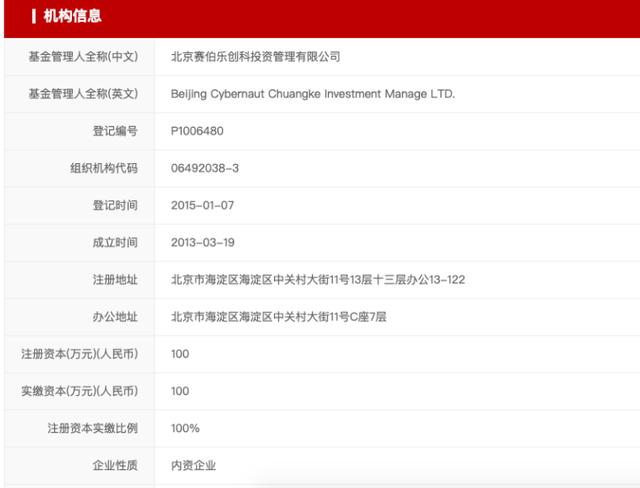The width and height of the screenshot is (640, 488).
Task: Select office address ending C座7层
Action: 278,317
